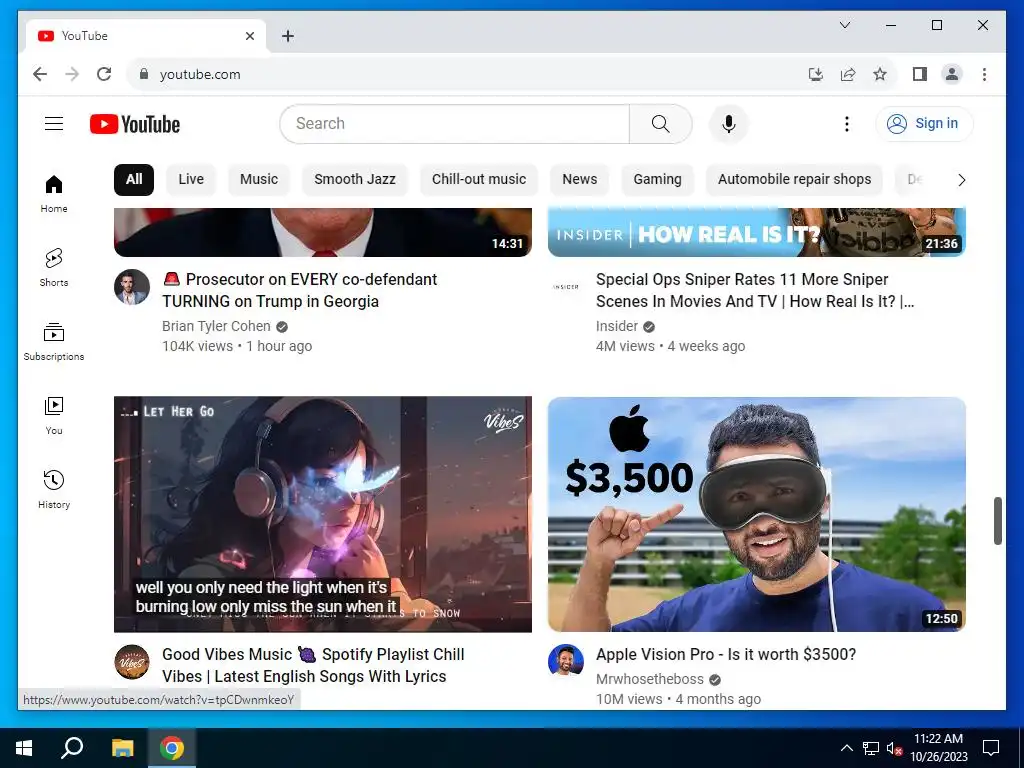Screen dimensions: 1024x768
Task: Choose the Chill-out music chip
Action: pyautogui.click(x=479, y=180)
